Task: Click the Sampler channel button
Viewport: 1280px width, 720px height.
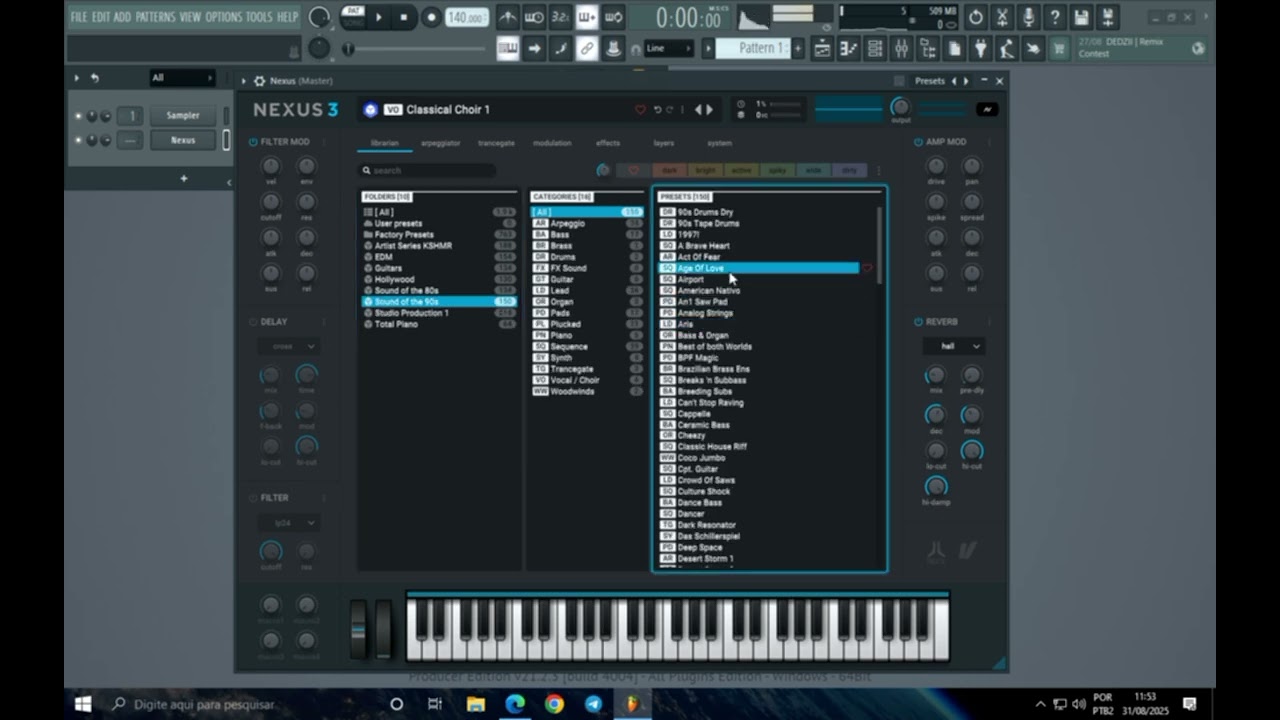Action: coord(183,115)
